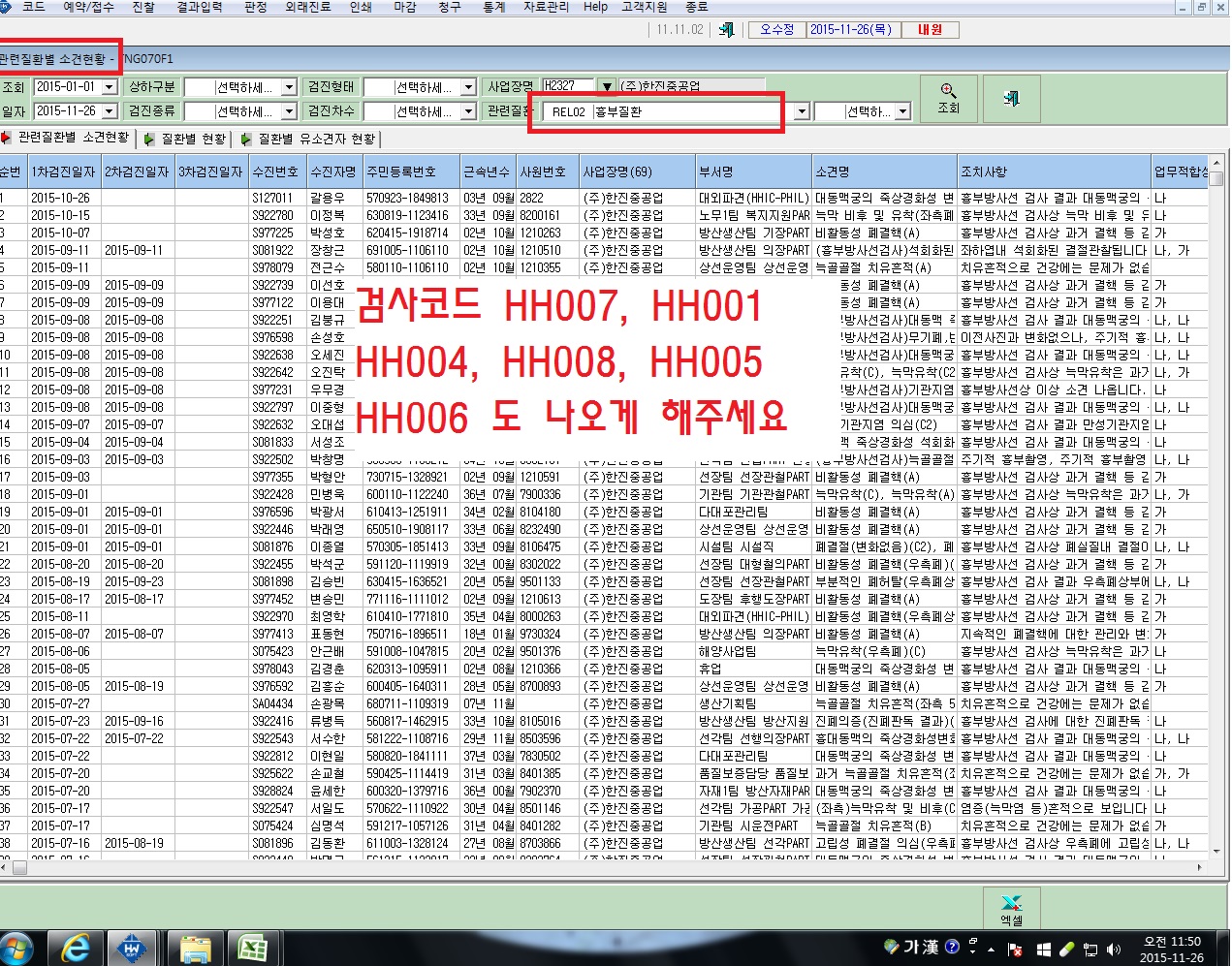Expand the 상하구분 dropdown
The image size is (1232, 966).
[x=289, y=87]
